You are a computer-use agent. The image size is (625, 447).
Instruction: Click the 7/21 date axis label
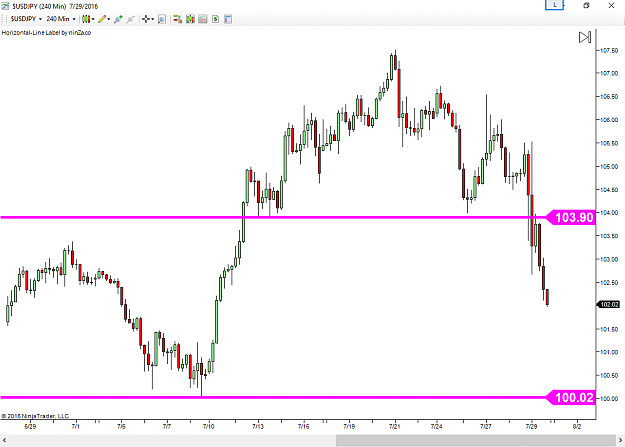pyautogui.click(x=395, y=426)
